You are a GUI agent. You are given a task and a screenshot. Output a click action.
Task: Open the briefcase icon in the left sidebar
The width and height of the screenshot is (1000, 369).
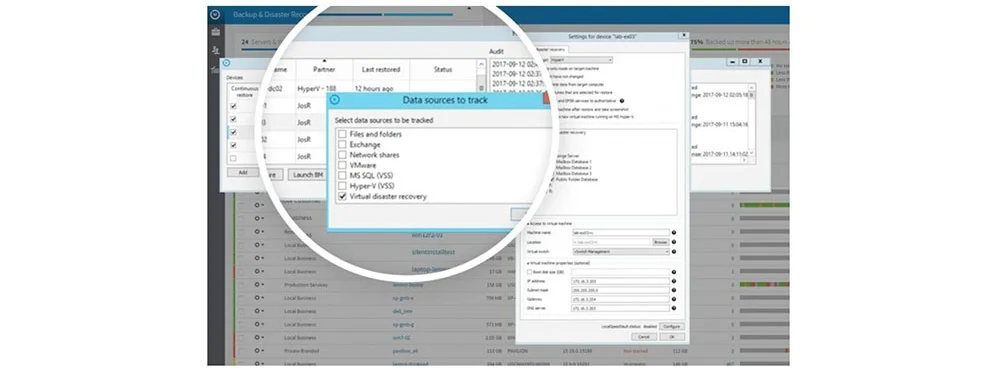click(216, 32)
